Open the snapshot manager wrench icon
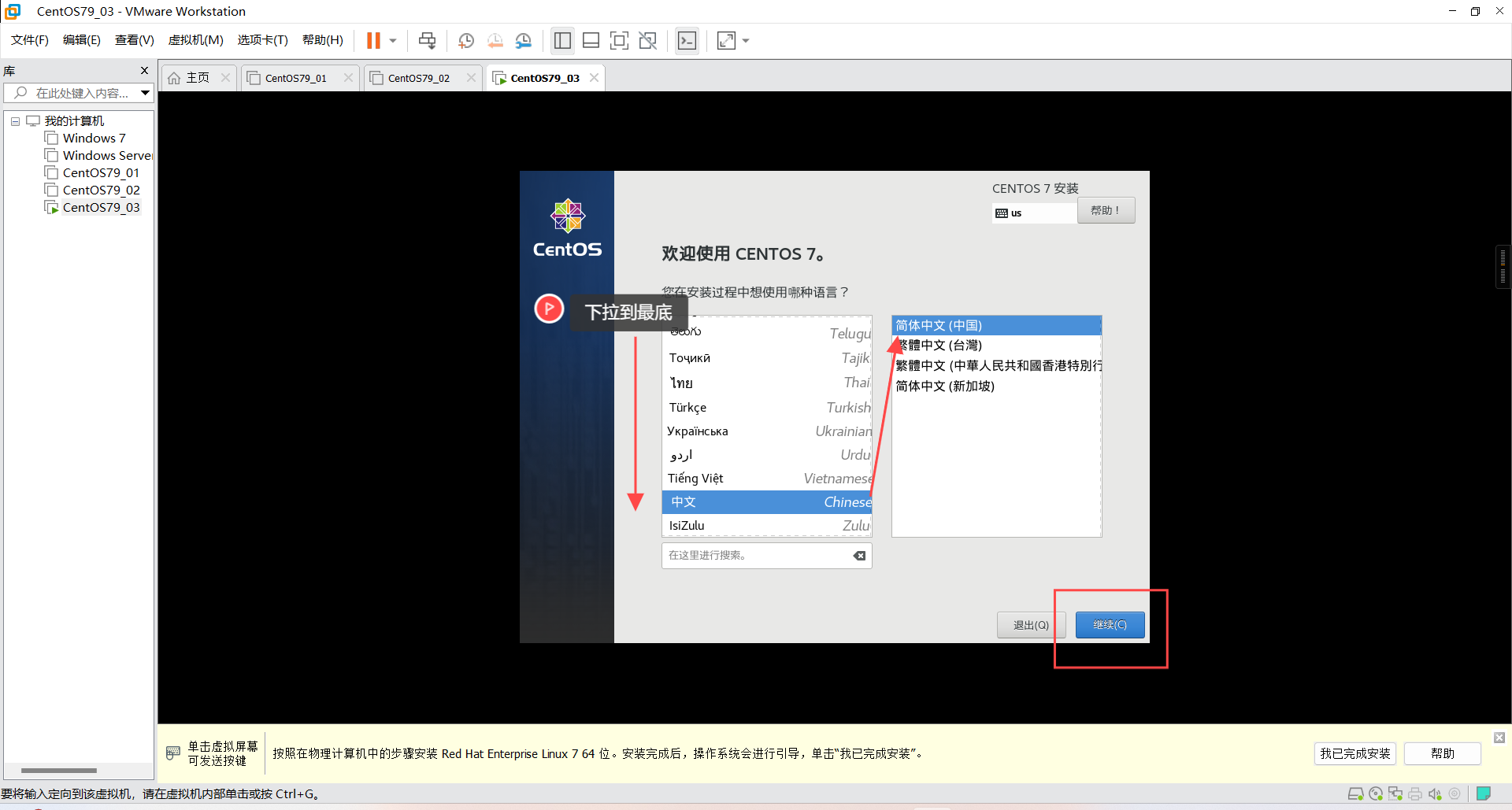Image resolution: width=1512 pixels, height=810 pixels. click(x=524, y=41)
